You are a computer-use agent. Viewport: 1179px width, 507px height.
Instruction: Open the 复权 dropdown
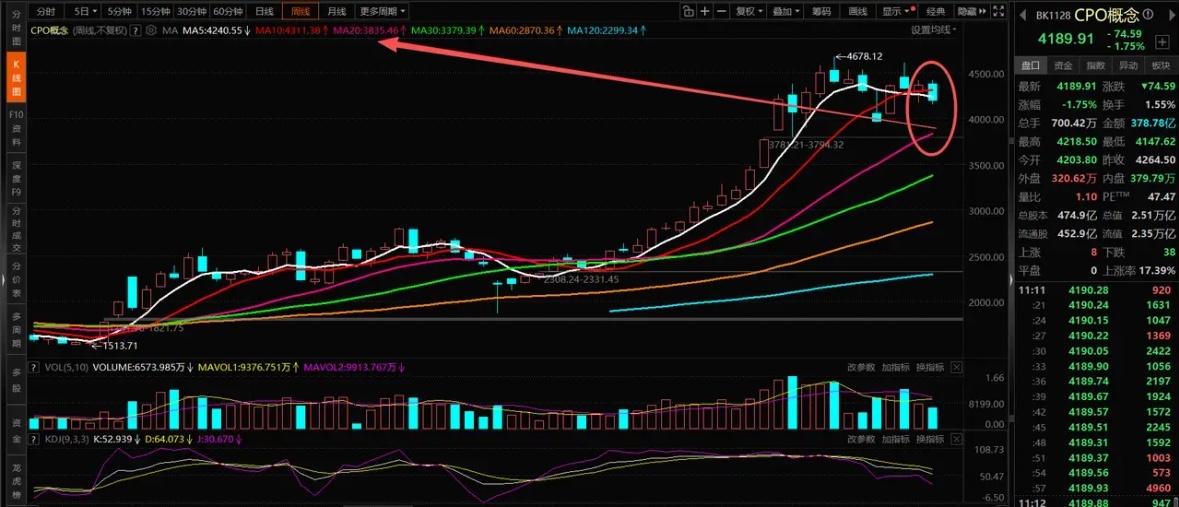pos(749,11)
